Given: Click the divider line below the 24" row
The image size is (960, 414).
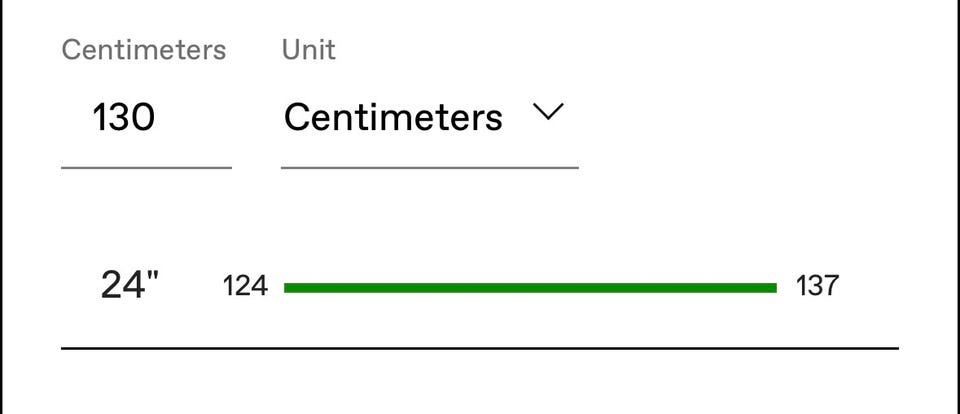Looking at the screenshot, I should [480, 348].
